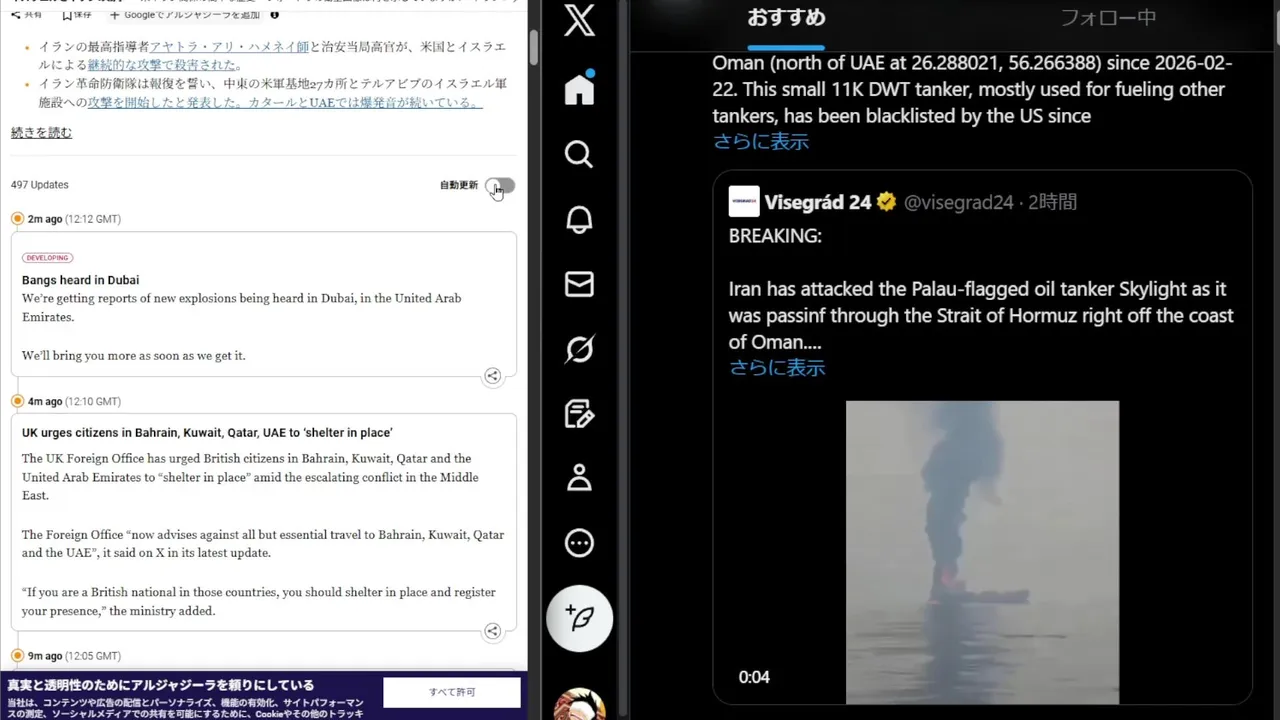This screenshot has width=1280, height=720.
Task: Open X profile person icon
Action: [579, 478]
